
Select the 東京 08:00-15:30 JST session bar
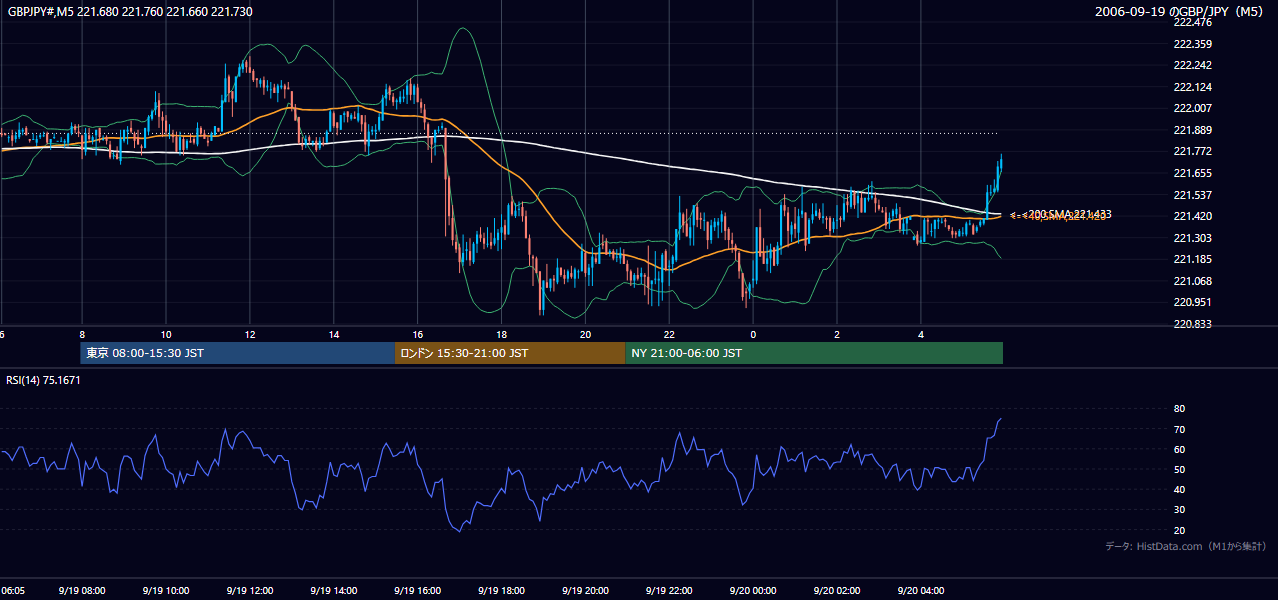click(x=238, y=353)
